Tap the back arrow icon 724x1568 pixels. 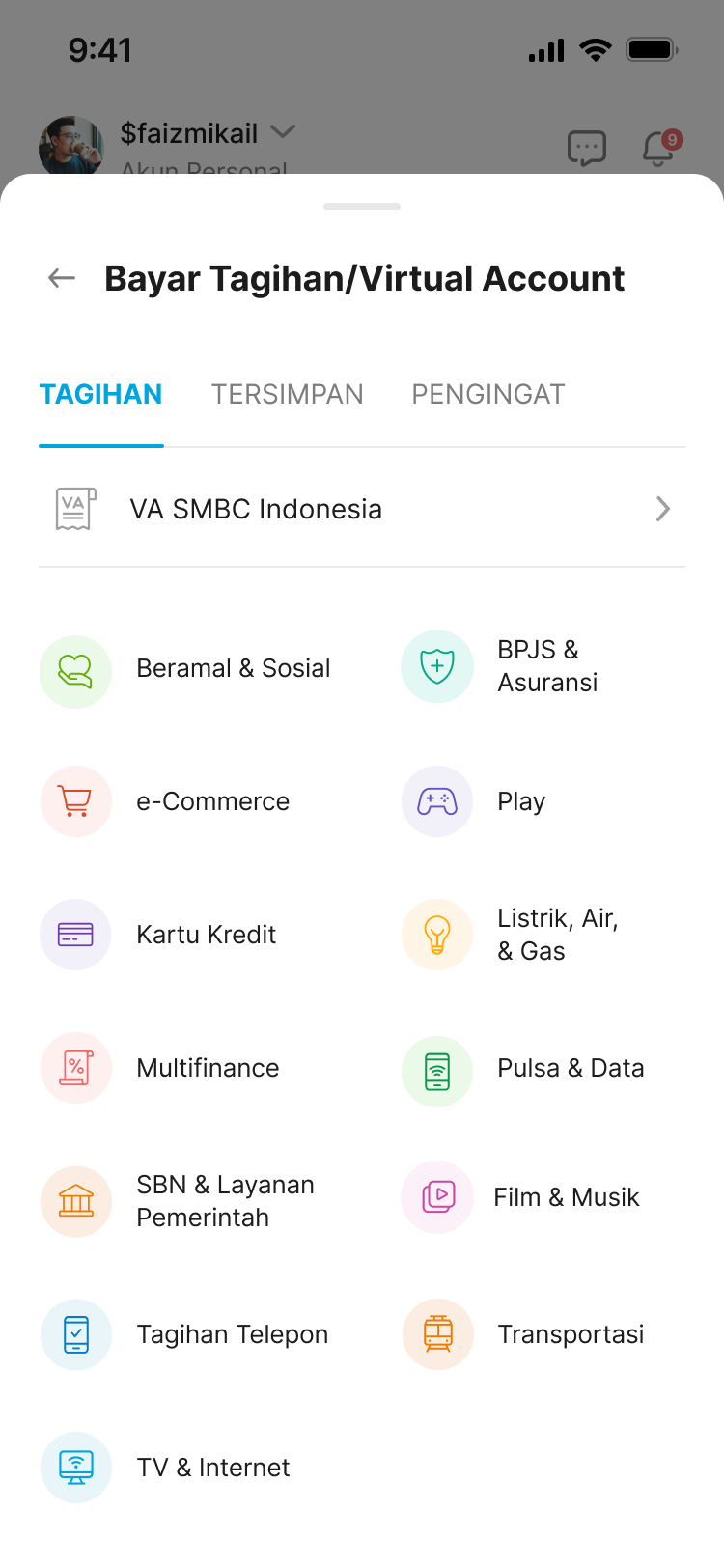coord(62,279)
